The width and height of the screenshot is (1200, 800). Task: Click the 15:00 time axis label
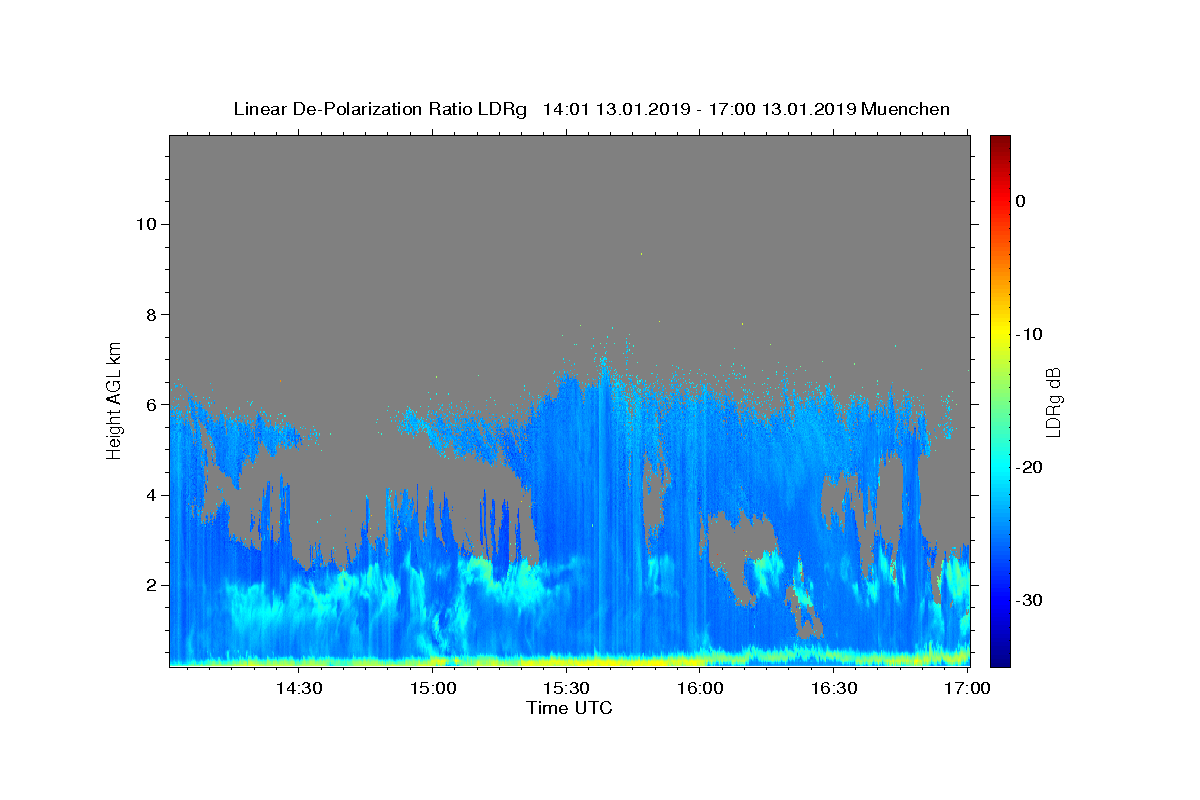pyautogui.click(x=432, y=689)
